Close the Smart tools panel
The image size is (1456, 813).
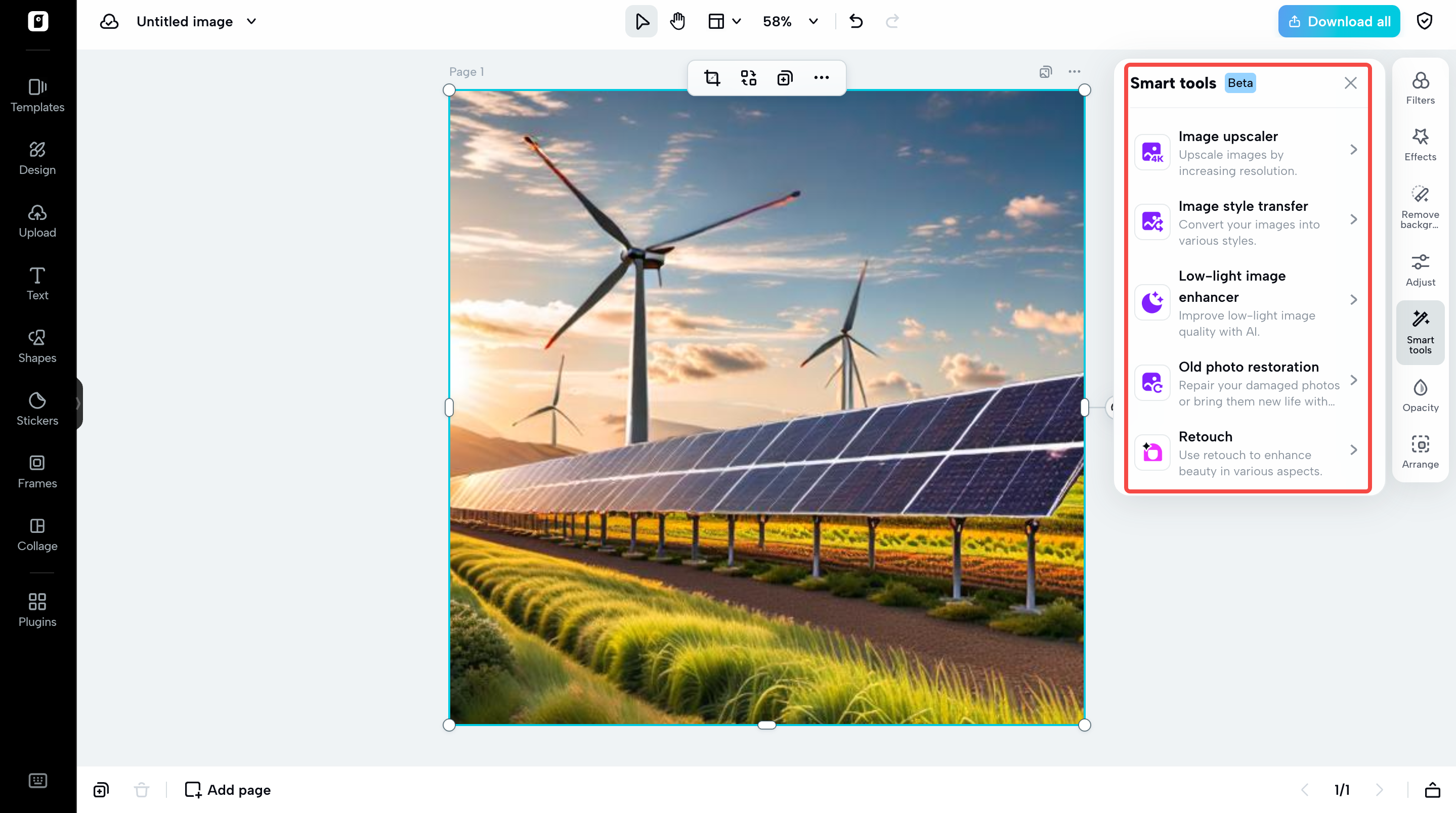click(x=1350, y=83)
